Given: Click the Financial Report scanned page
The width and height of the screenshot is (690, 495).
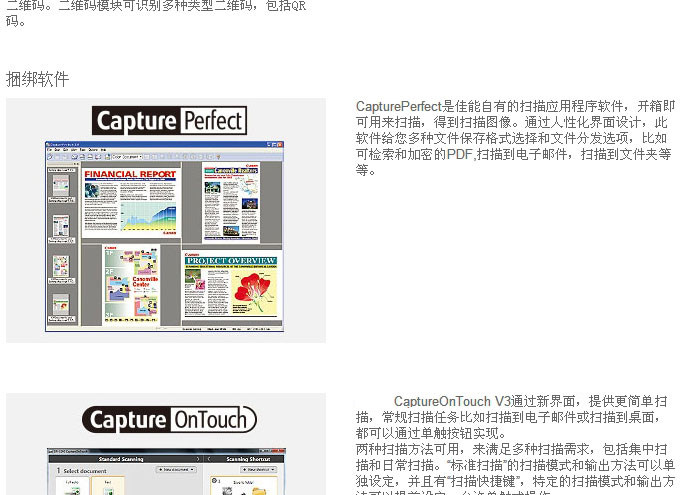Looking at the screenshot, I should pos(131,203).
